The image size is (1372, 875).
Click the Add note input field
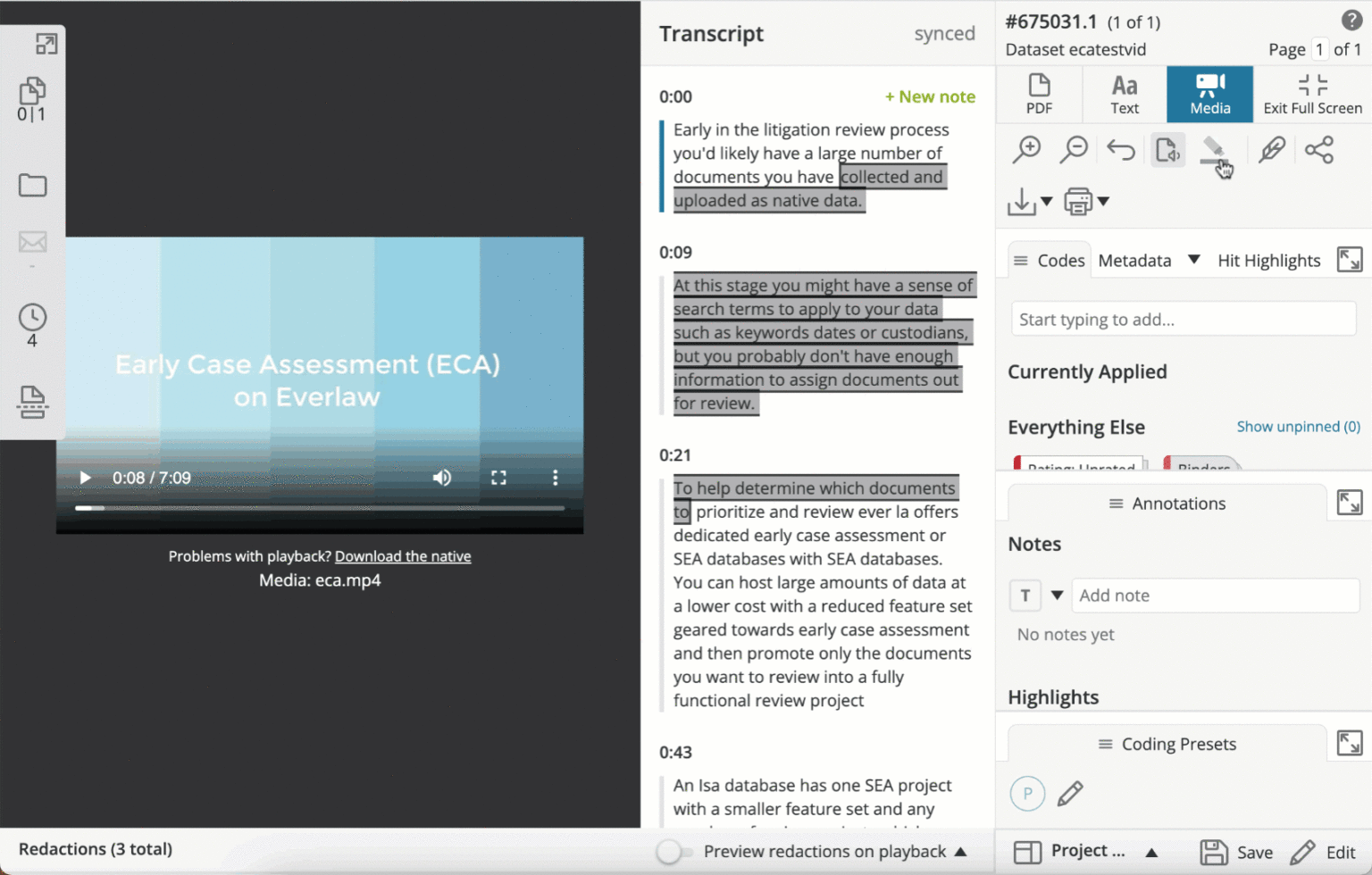[1215, 596]
